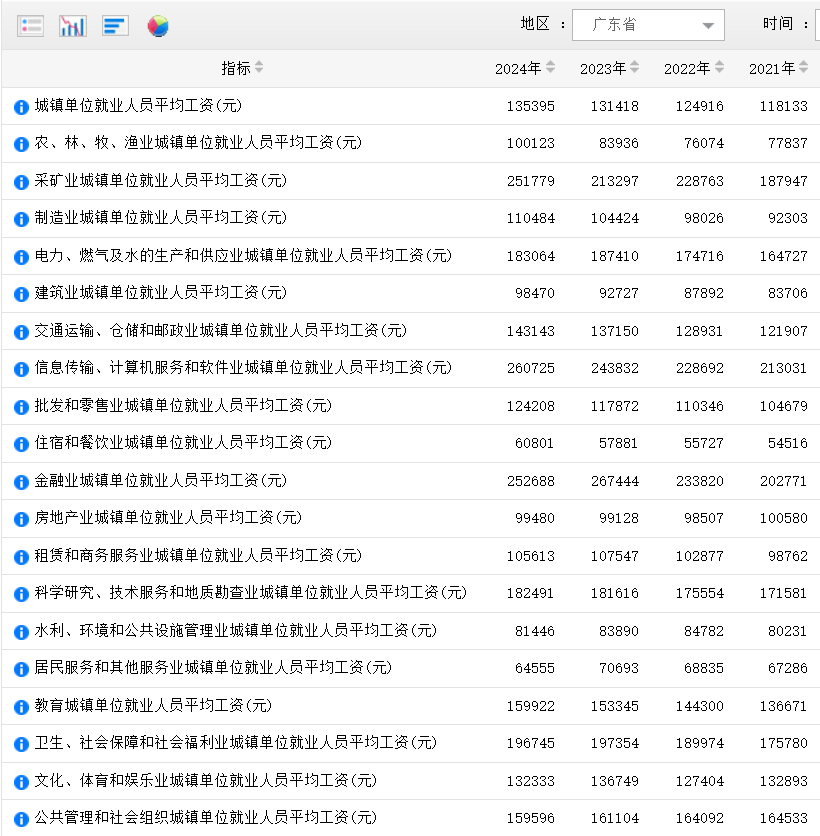Info icon for 批发和零售业 row

coord(21,407)
